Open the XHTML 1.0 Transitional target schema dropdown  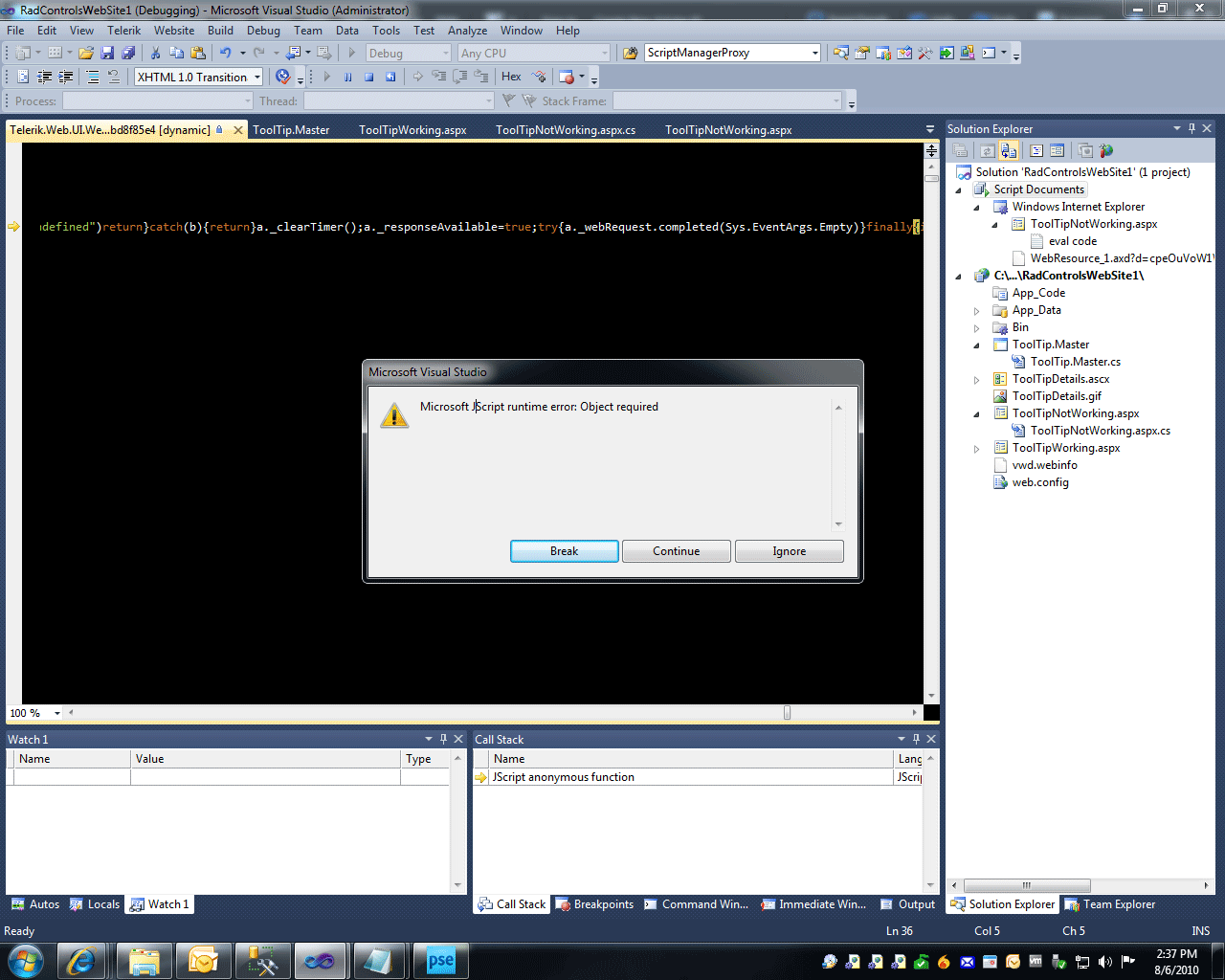click(x=257, y=78)
